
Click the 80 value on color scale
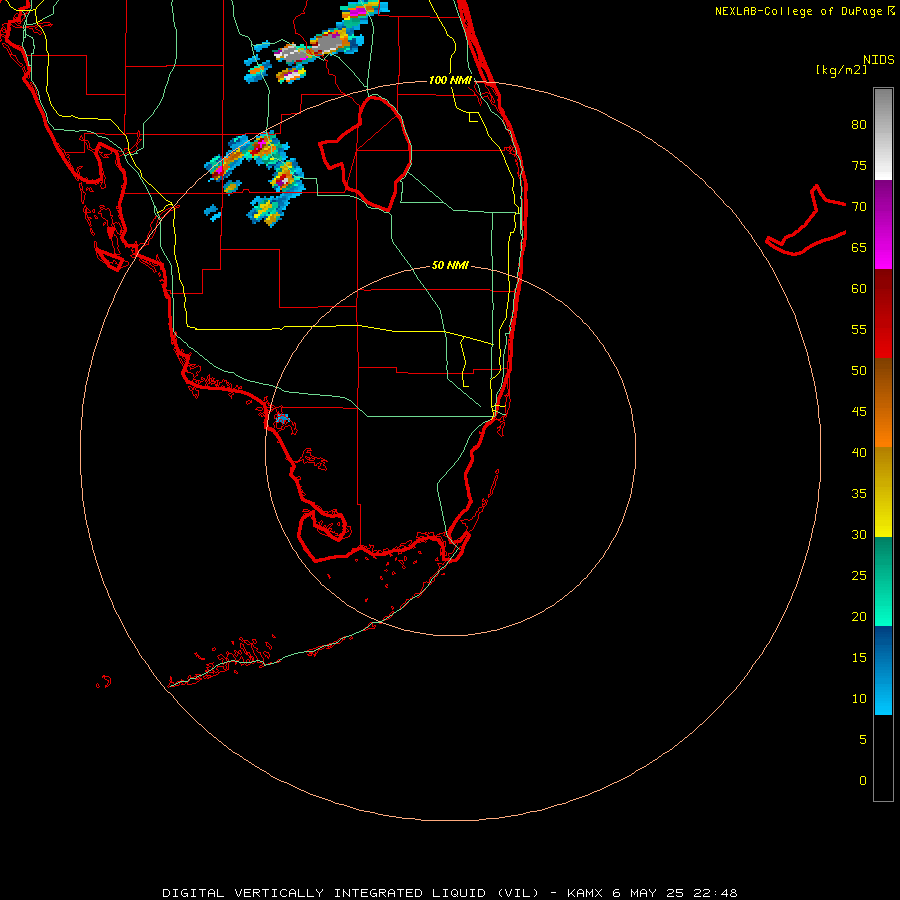click(x=859, y=125)
